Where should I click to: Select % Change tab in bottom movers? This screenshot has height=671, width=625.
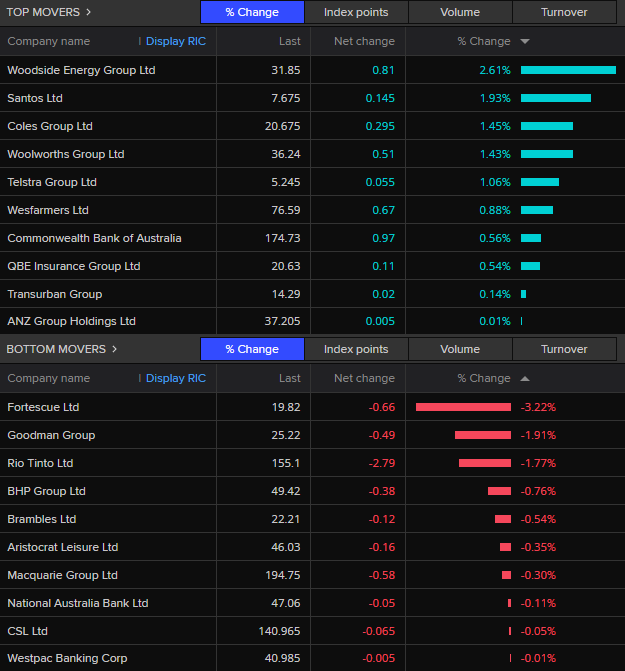[x=252, y=349]
